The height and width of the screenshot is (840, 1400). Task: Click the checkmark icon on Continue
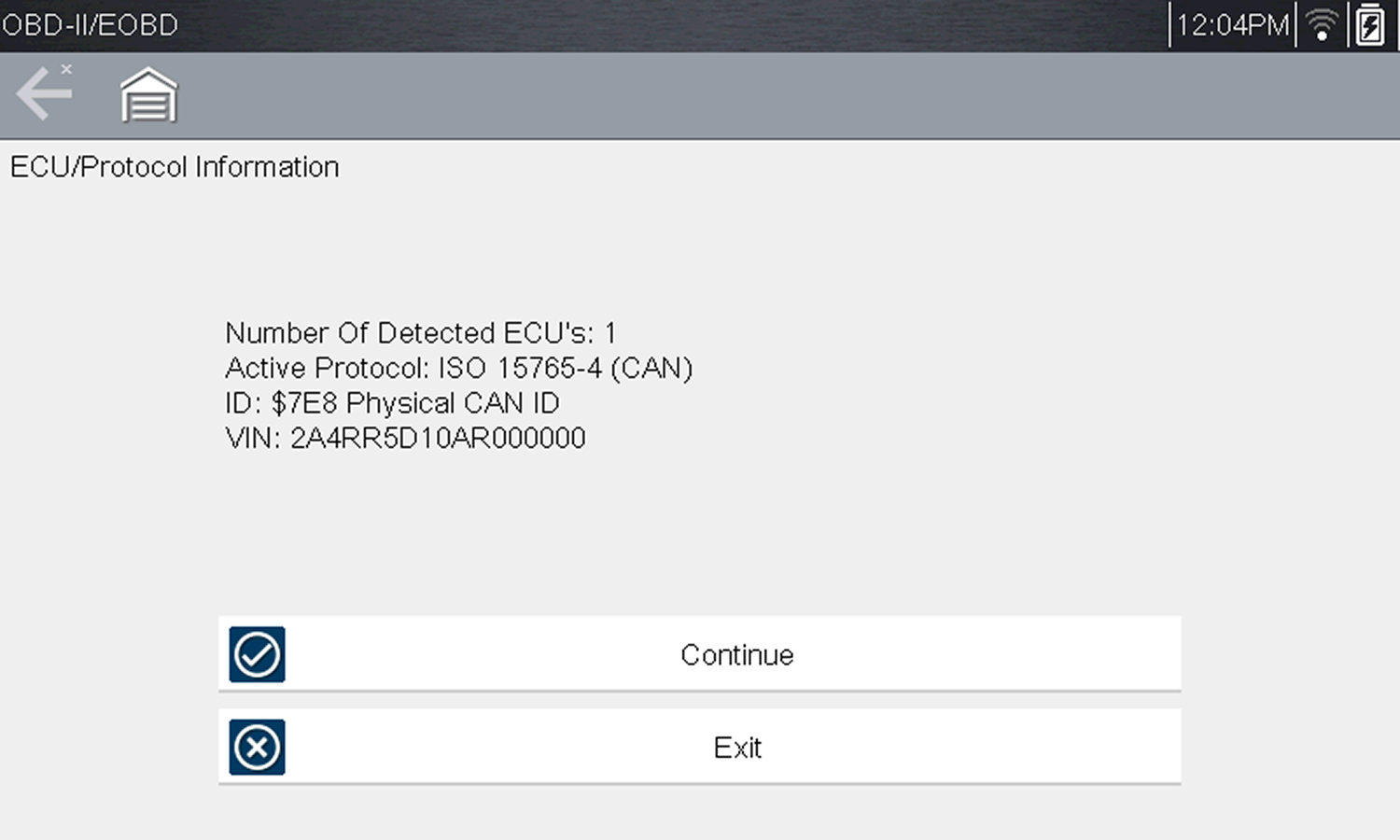[257, 654]
